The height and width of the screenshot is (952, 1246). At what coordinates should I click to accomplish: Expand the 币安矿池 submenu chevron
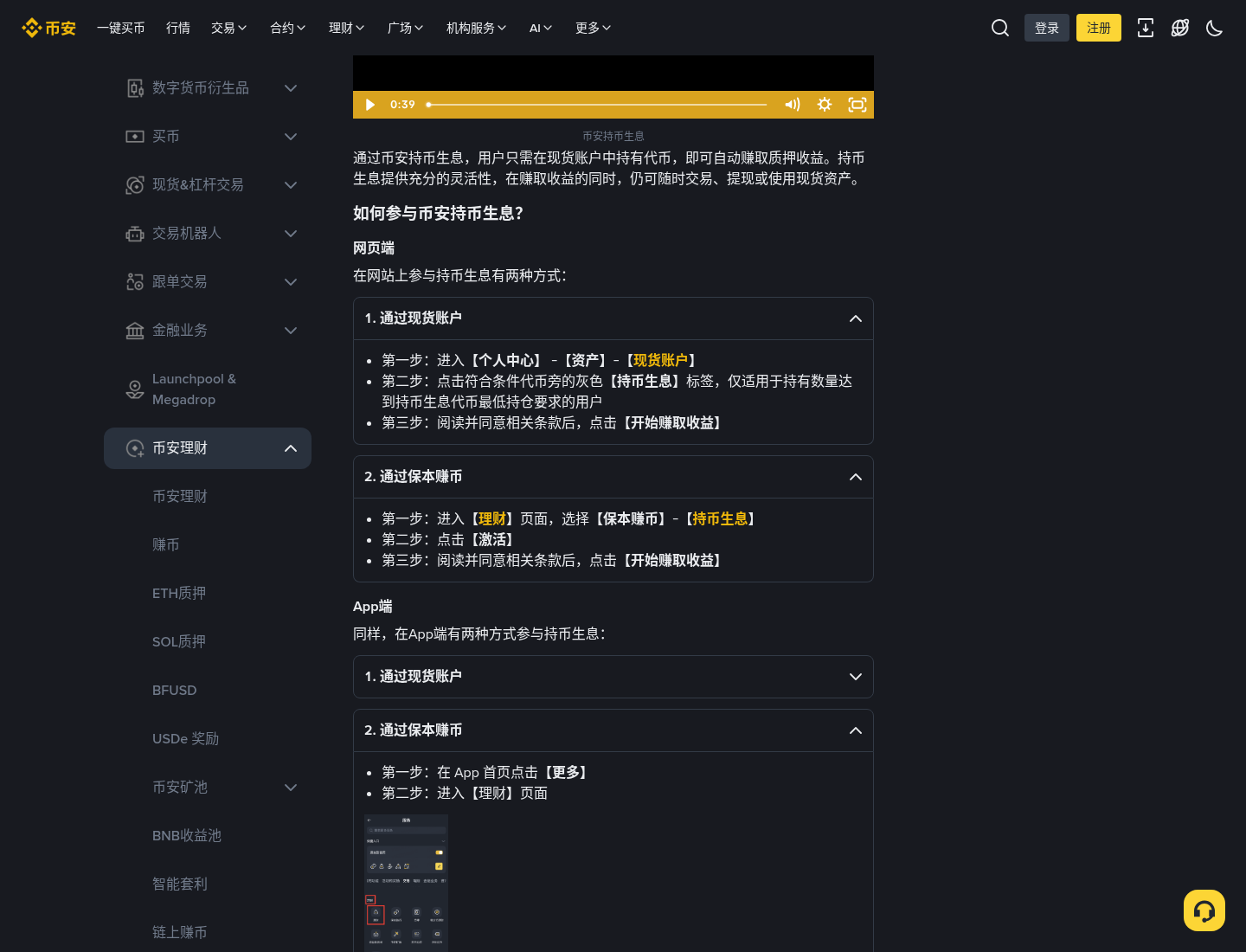[x=291, y=788]
